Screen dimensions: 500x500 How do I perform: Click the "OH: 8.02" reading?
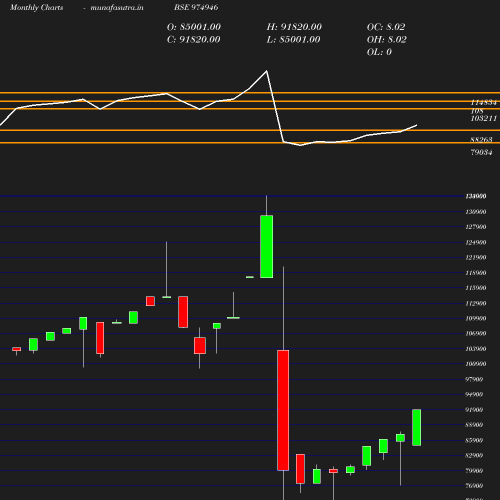click(x=387, y=39)
